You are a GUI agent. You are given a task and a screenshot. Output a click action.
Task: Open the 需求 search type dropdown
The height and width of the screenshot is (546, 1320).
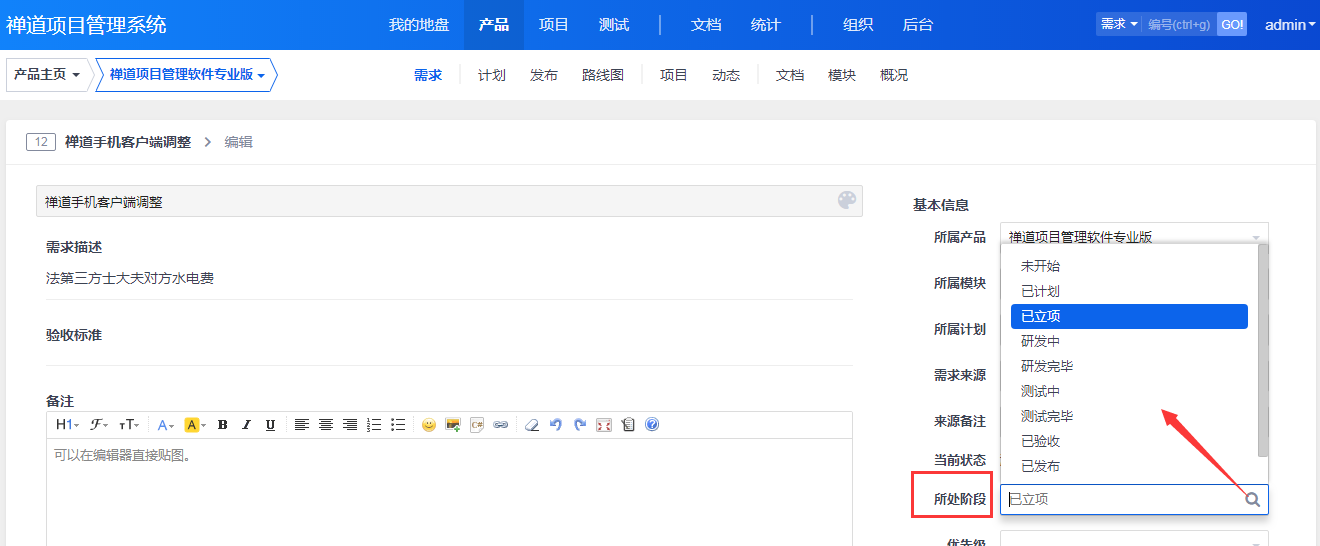coord(1119,24)
